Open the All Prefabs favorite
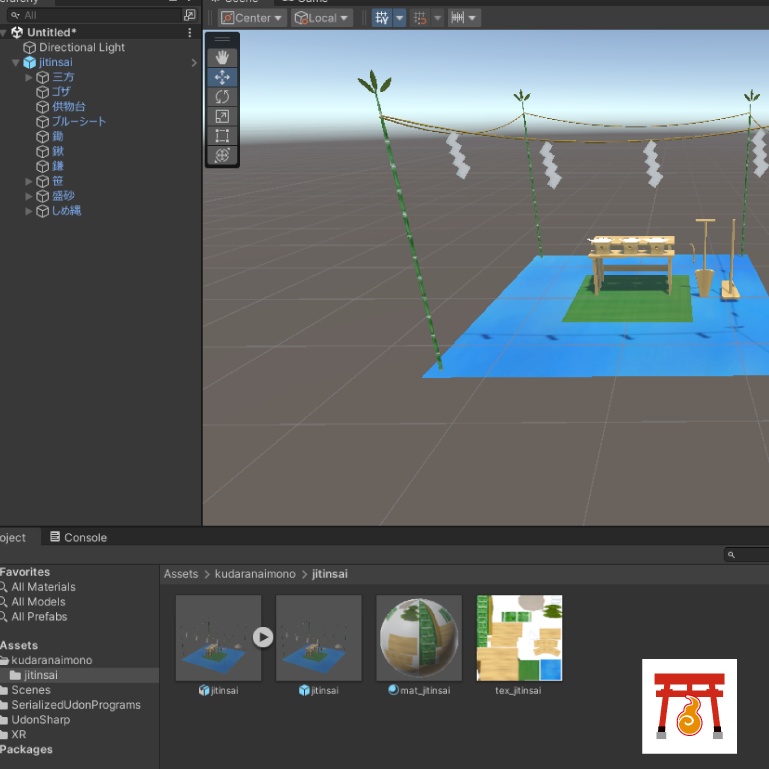Viewport: 769px width, 769px height. 39,616
